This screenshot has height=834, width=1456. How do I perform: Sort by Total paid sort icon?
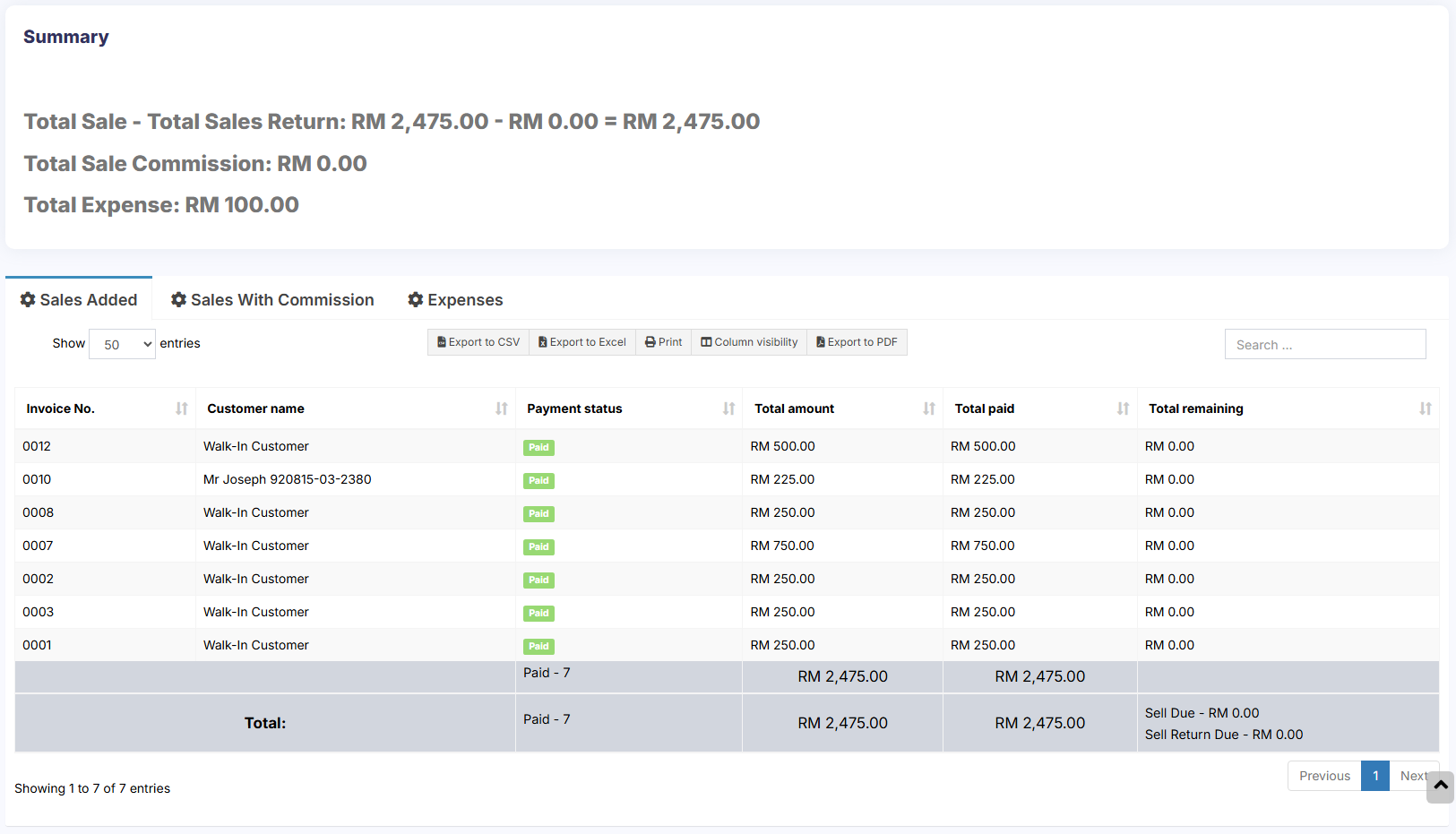click(1123, 408)
